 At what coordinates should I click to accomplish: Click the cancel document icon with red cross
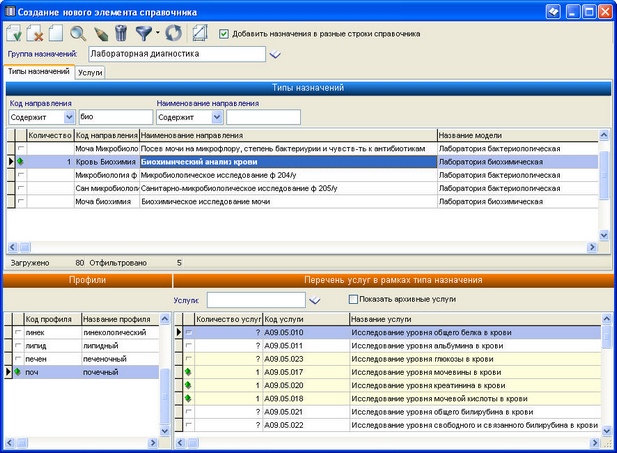(x=35, y=33)
